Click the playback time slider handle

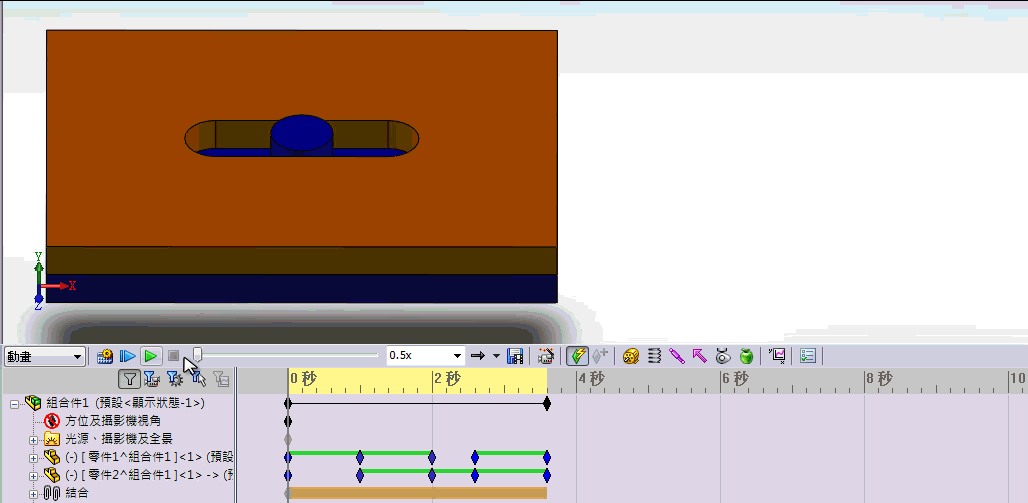point(197,355)
